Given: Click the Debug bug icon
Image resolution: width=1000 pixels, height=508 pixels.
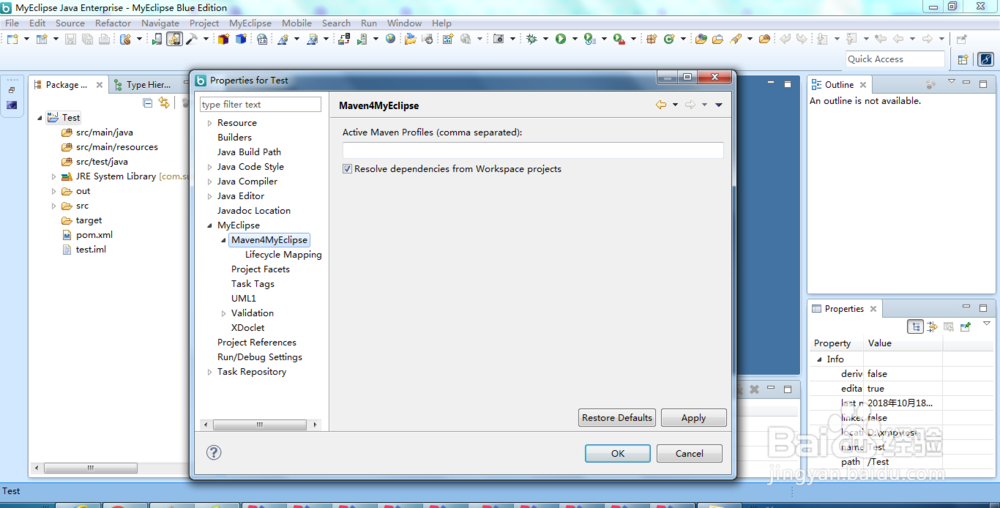Looking at the screenshot, I should [x=531, y=39].
